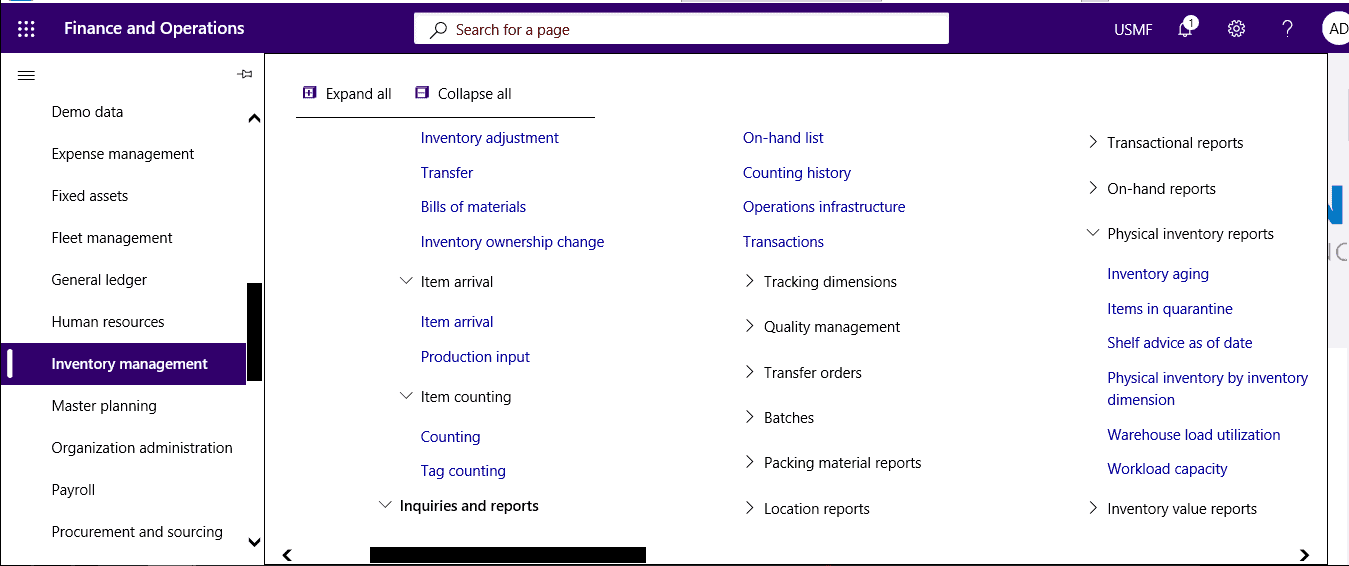Toggle the hamburger navigation pane icon
The image size is (1349, 566).
pos(27,75)
